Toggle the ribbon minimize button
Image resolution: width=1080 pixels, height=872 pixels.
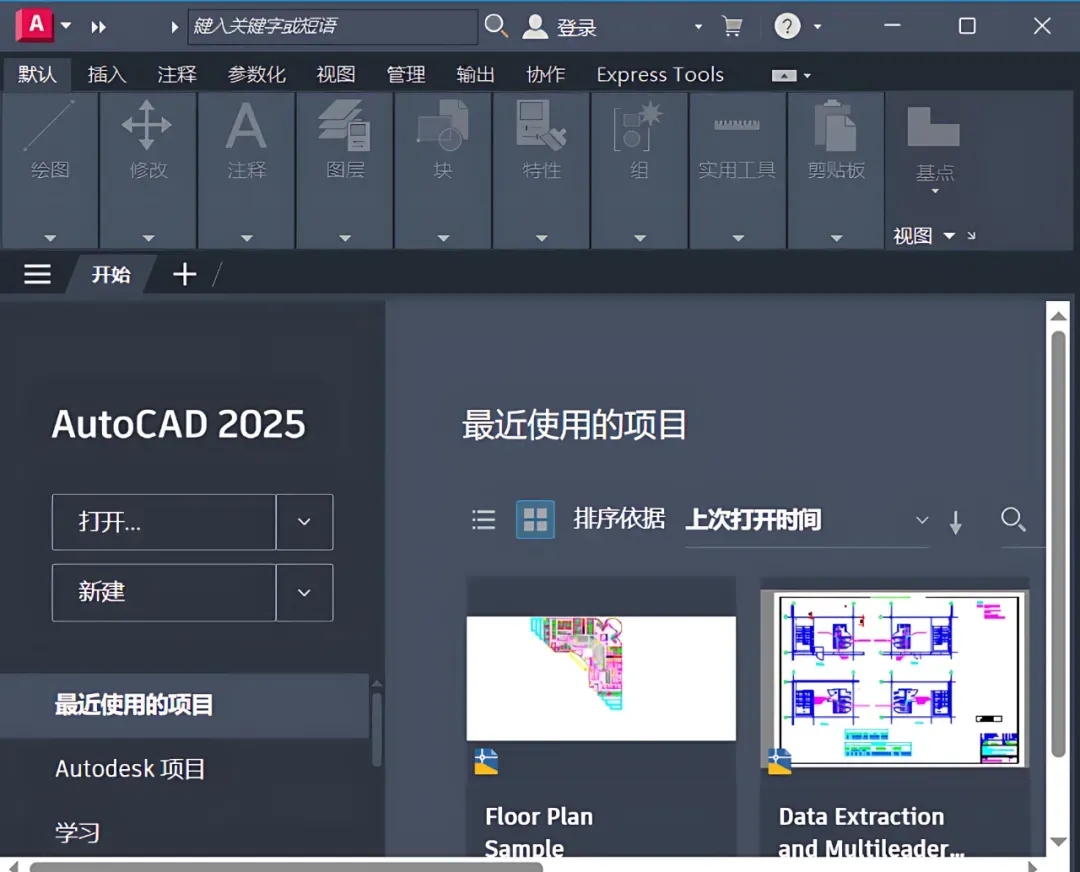[784, 76]
